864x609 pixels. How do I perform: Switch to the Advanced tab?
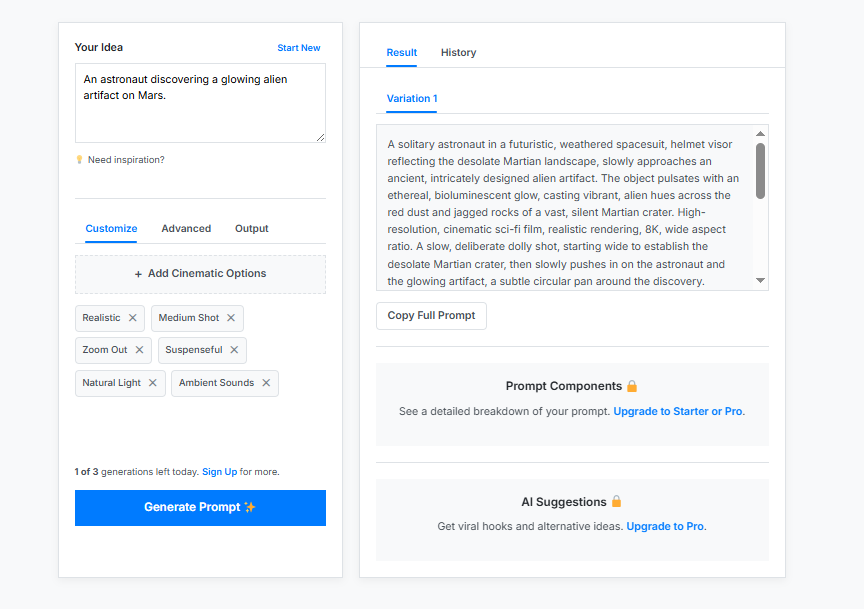(186, 228)
